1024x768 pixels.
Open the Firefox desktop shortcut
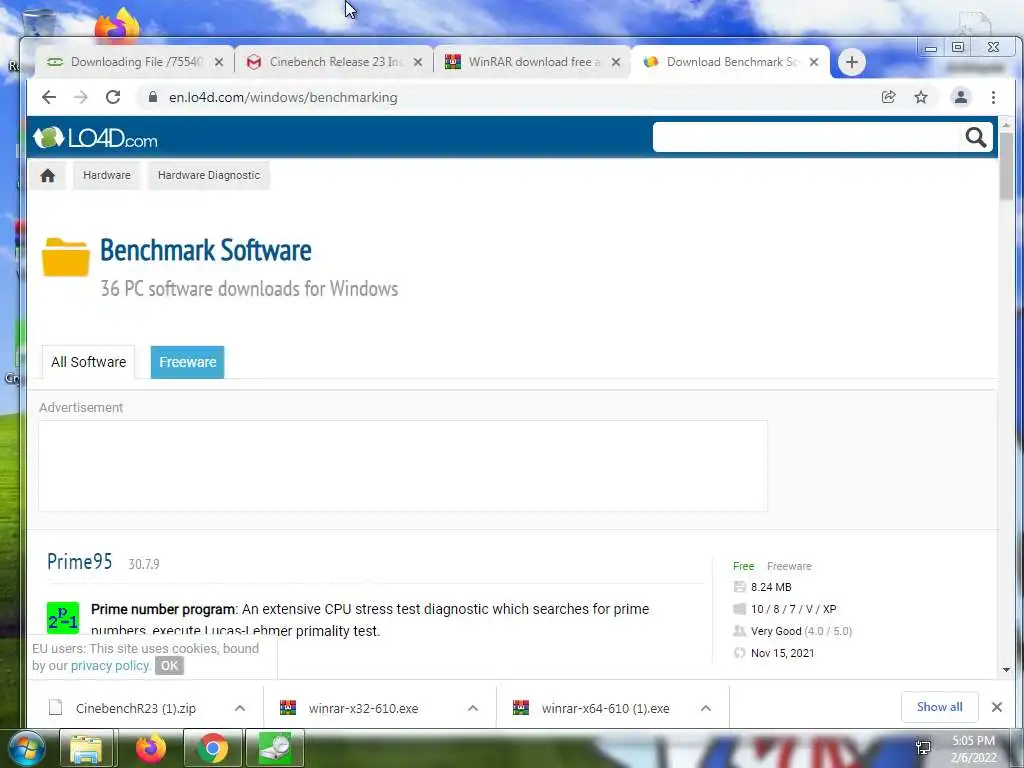(117, 25)
